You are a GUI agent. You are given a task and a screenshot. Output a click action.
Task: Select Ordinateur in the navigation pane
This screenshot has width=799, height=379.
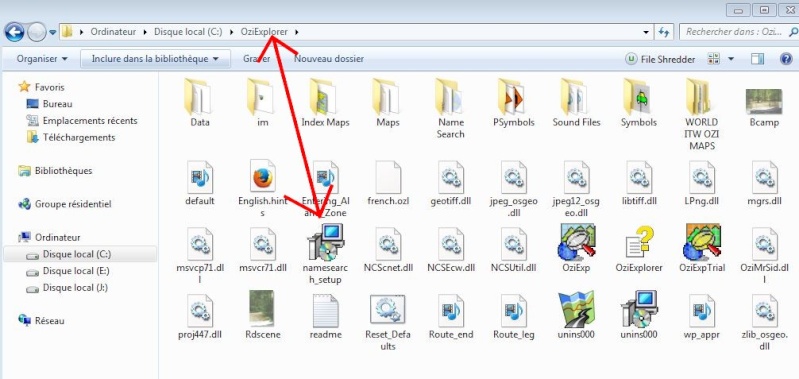[49, 237]
